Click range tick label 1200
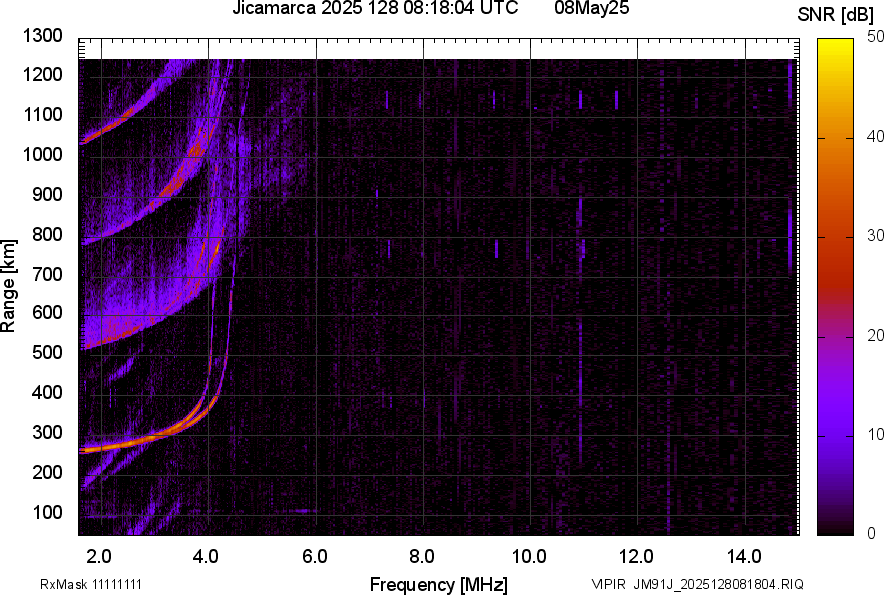884x595 pixels. coord(43,74)
